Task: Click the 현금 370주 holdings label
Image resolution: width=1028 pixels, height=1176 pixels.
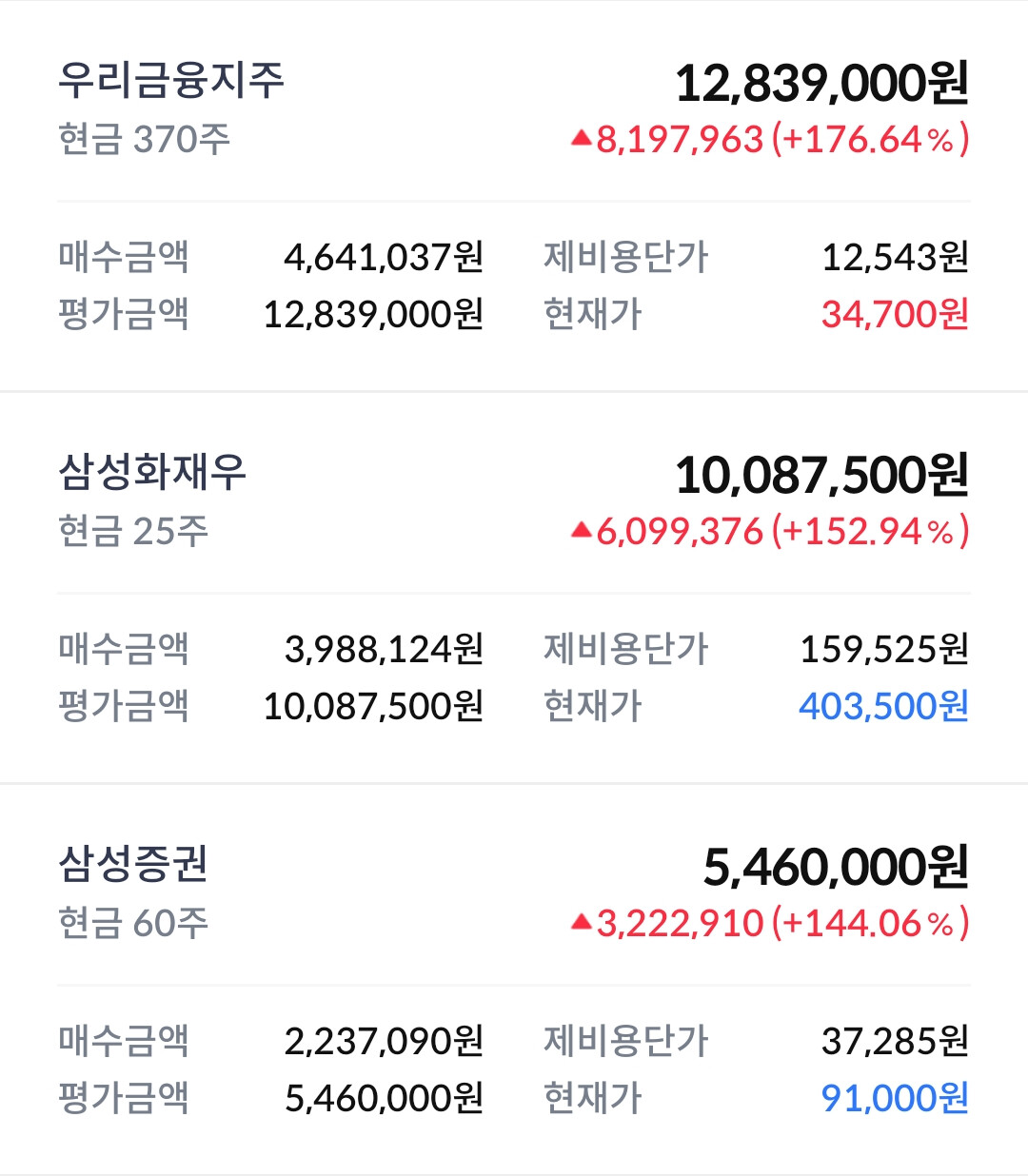Action: point(144,139)
